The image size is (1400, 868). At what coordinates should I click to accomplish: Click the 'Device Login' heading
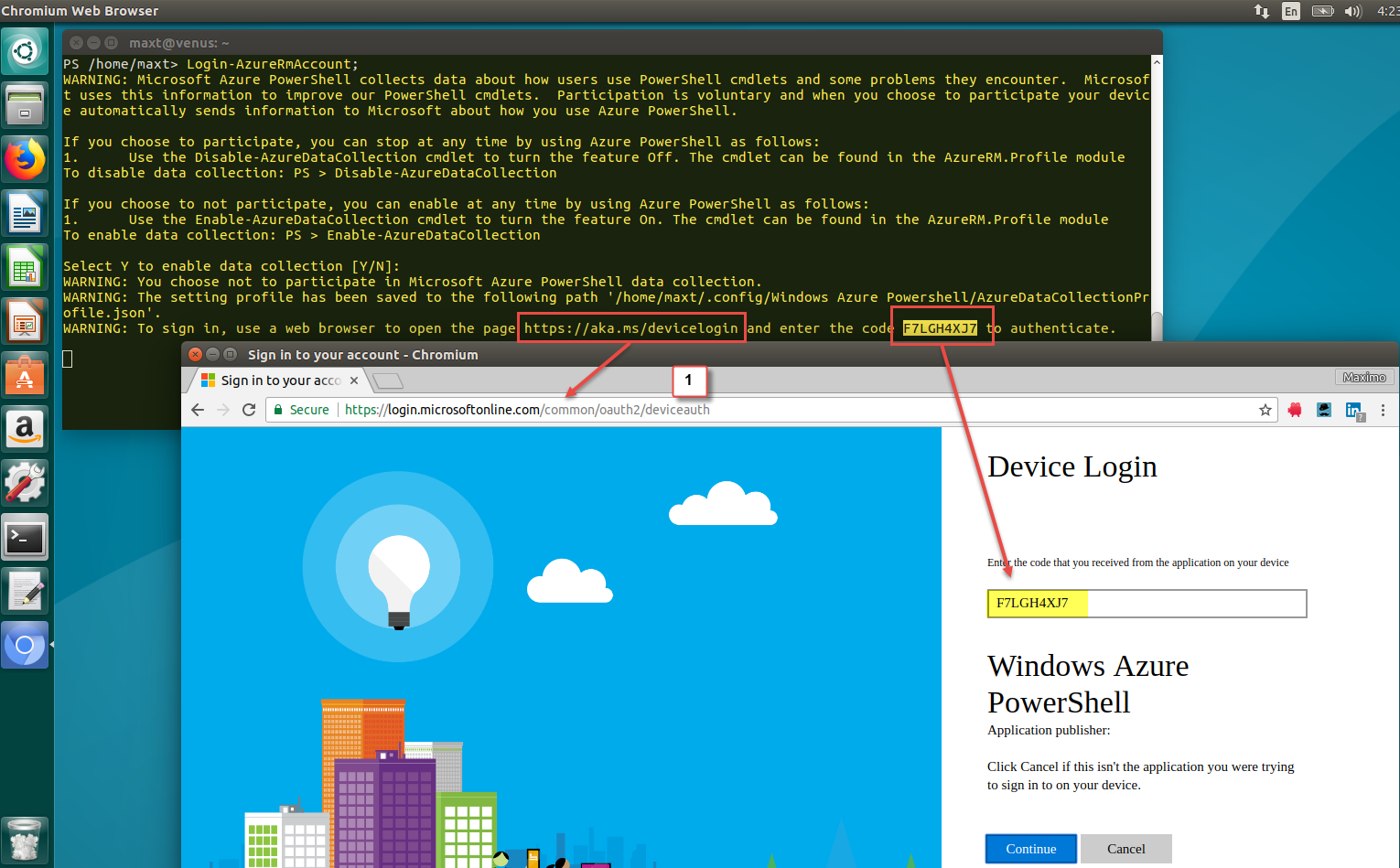(1072, 466)
